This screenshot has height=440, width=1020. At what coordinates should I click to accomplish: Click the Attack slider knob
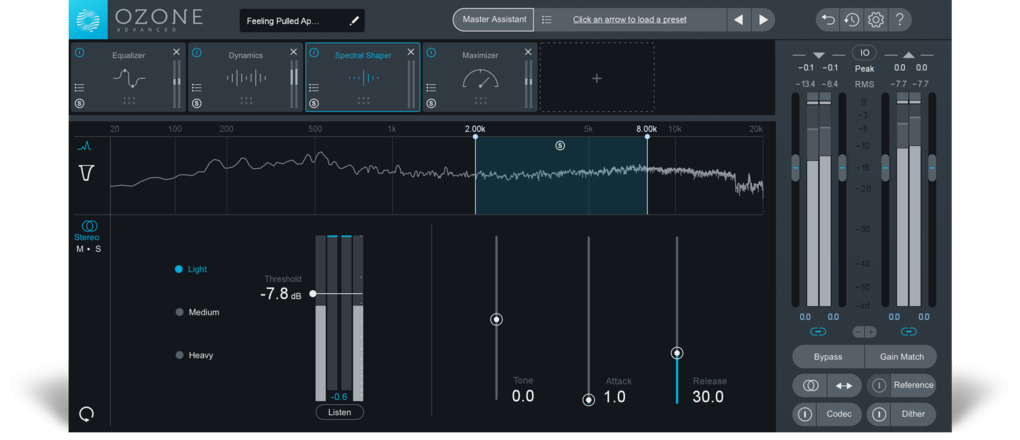pyautogui.click(x=589, y=400)
